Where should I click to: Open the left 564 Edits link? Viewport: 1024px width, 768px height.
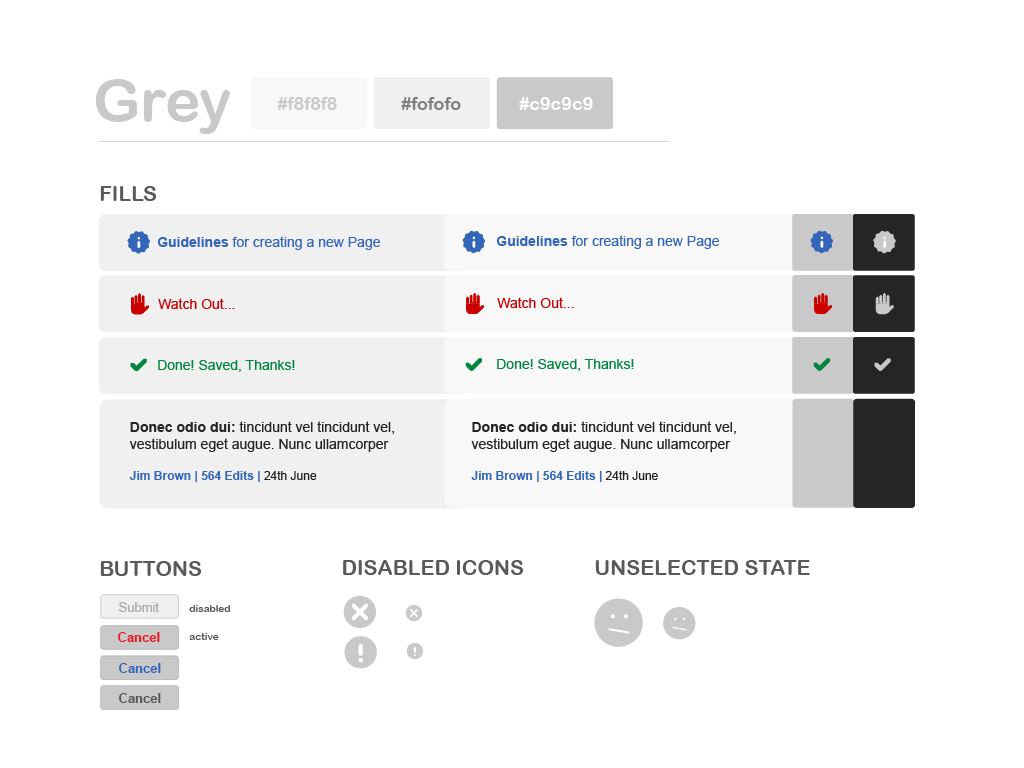227,476
